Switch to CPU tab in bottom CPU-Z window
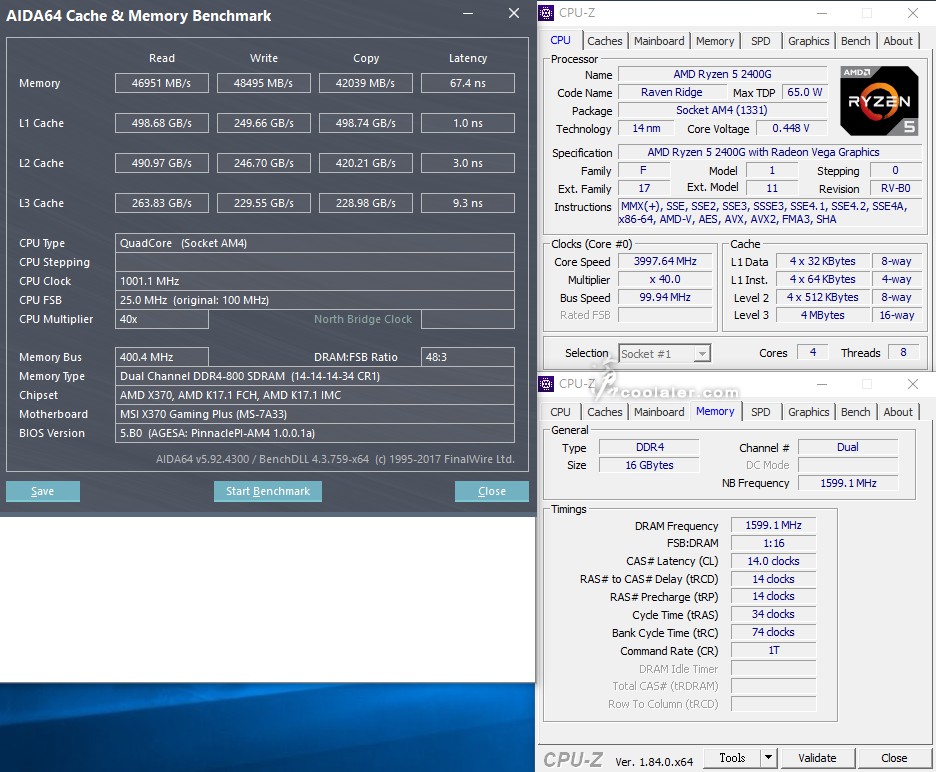 (560, 411)
